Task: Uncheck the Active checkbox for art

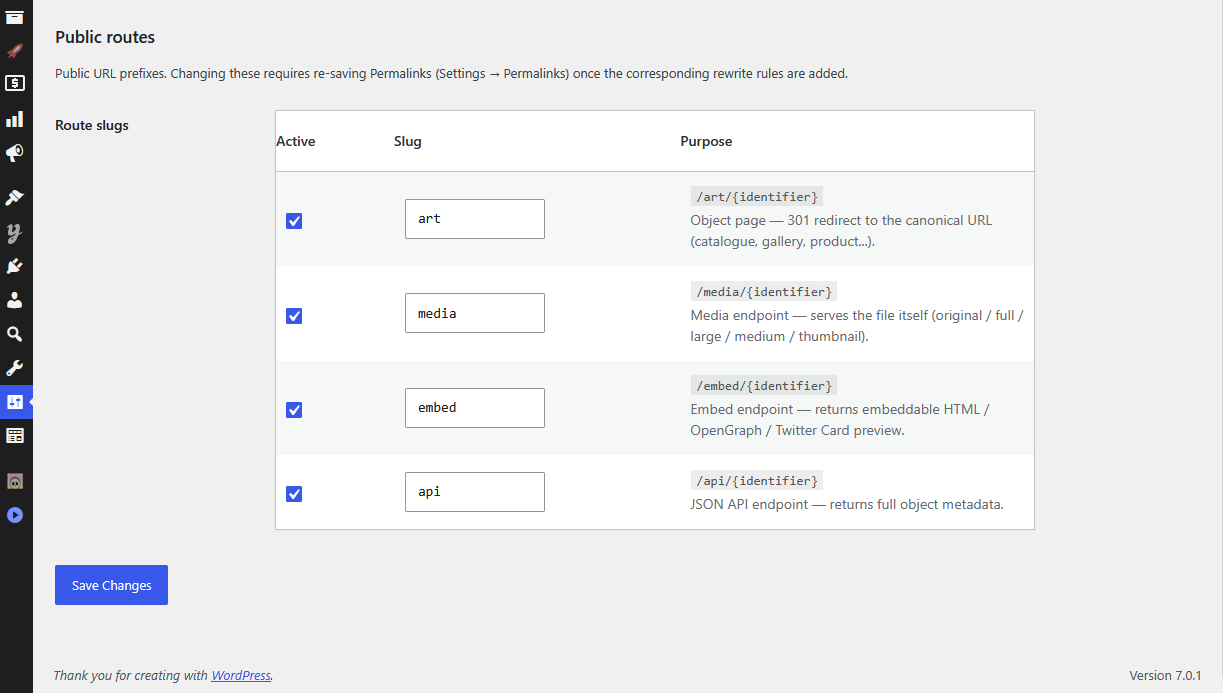Action: (294, 221)
